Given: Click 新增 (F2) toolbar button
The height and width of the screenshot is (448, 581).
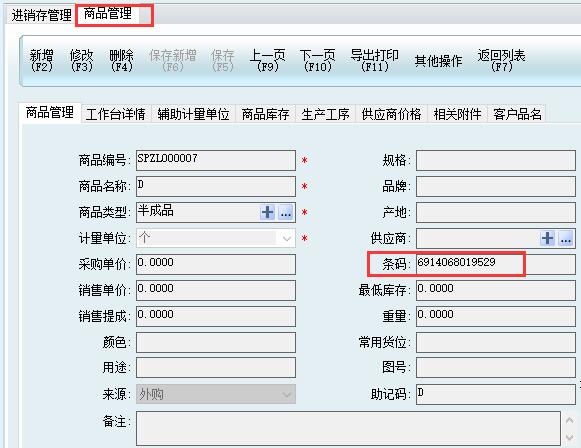Looking at the screenshot, I should point(42,61).
